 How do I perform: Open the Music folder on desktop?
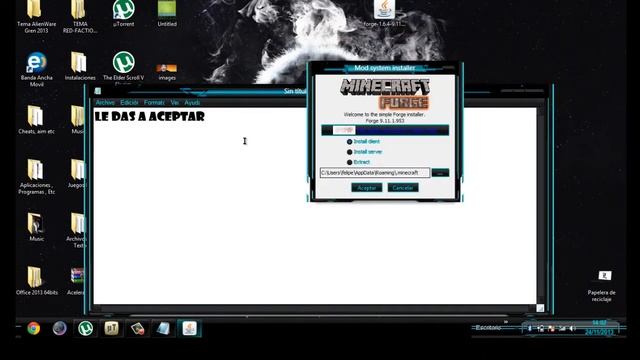pyautogui.click(x=36, y=227)
